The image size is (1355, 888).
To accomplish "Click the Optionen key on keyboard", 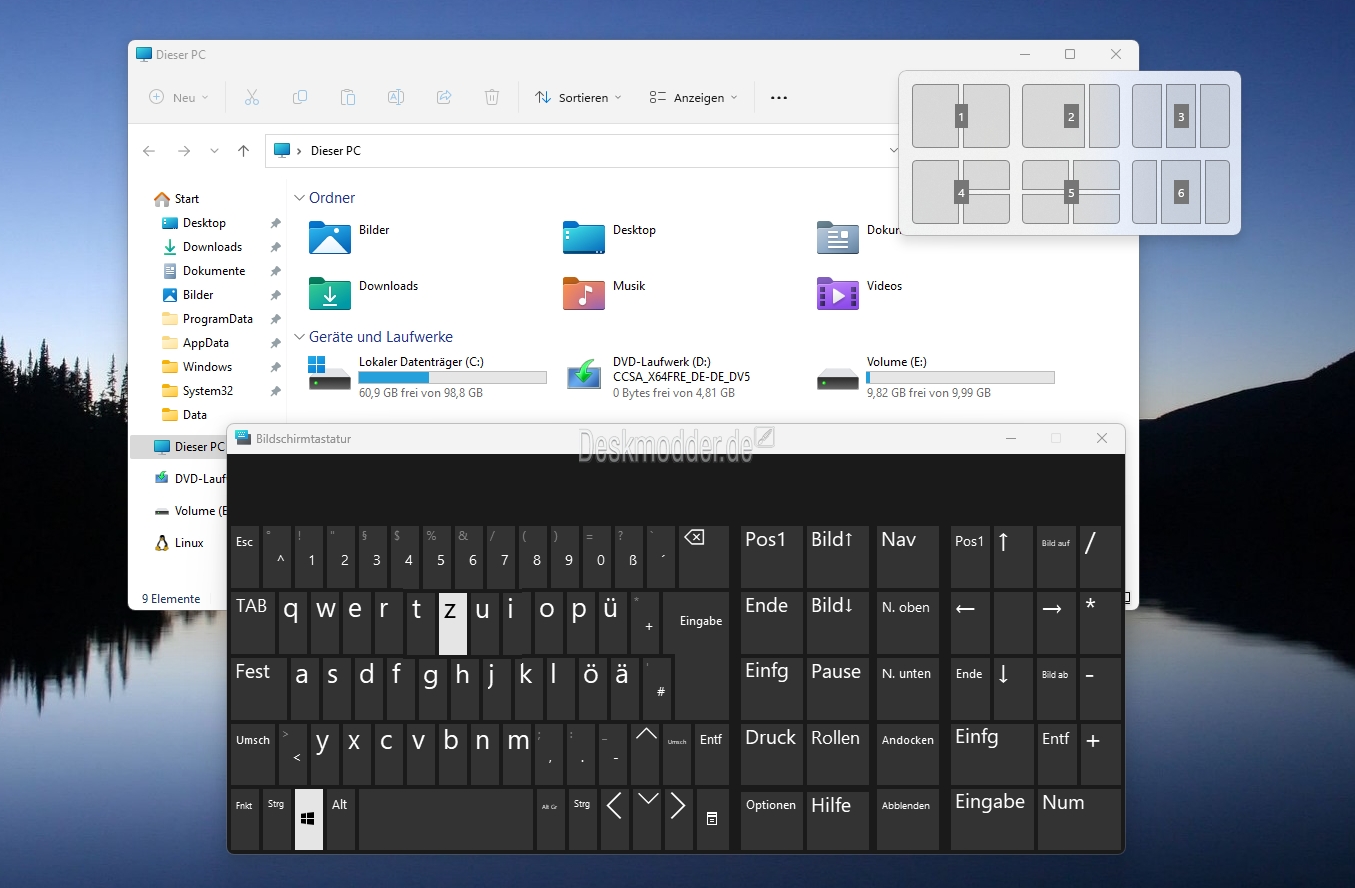I will [772, 819].
